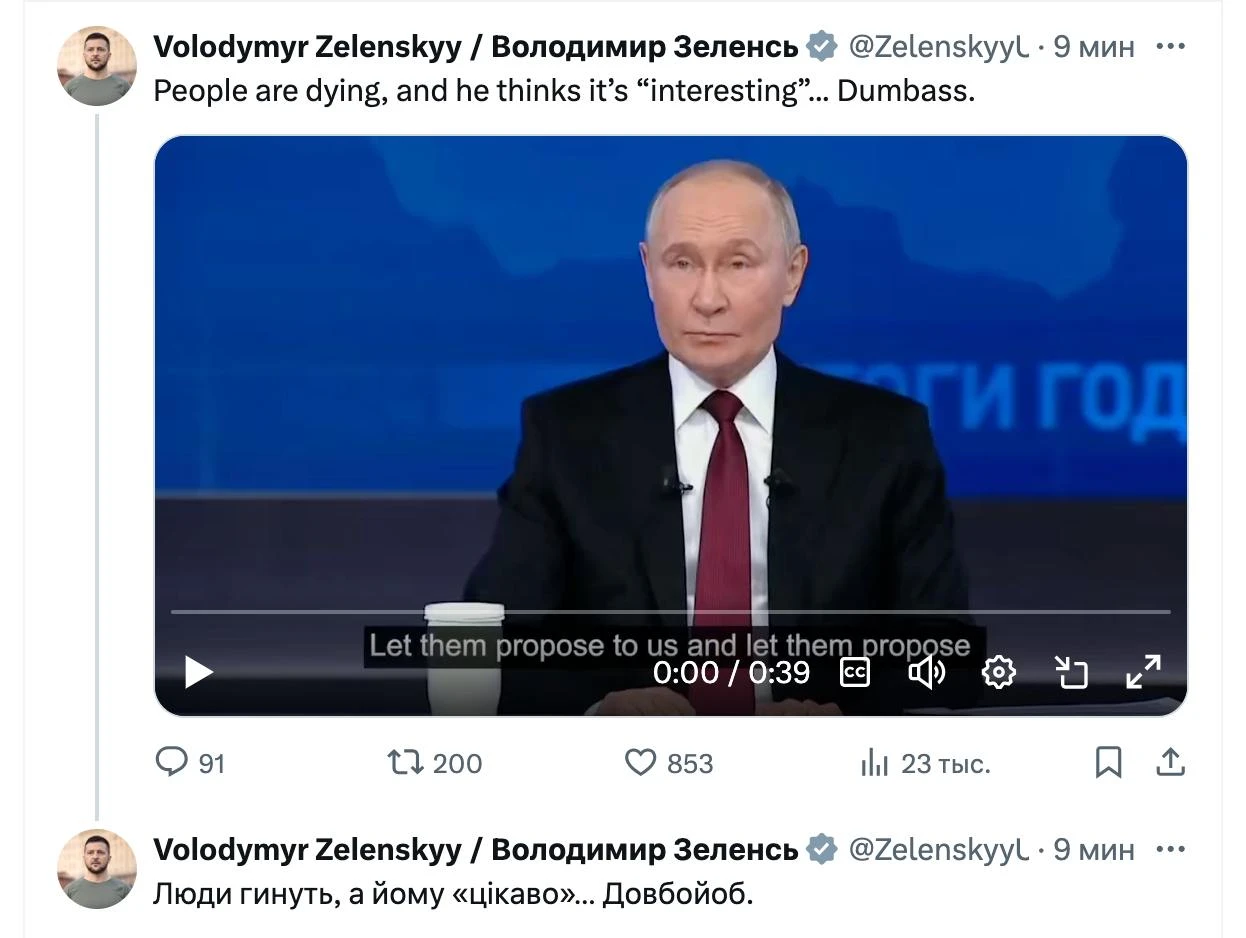The height and width of the screenshot is (938, 1246).
Task: Seek on the video progress bar
Action: (670, 611)
